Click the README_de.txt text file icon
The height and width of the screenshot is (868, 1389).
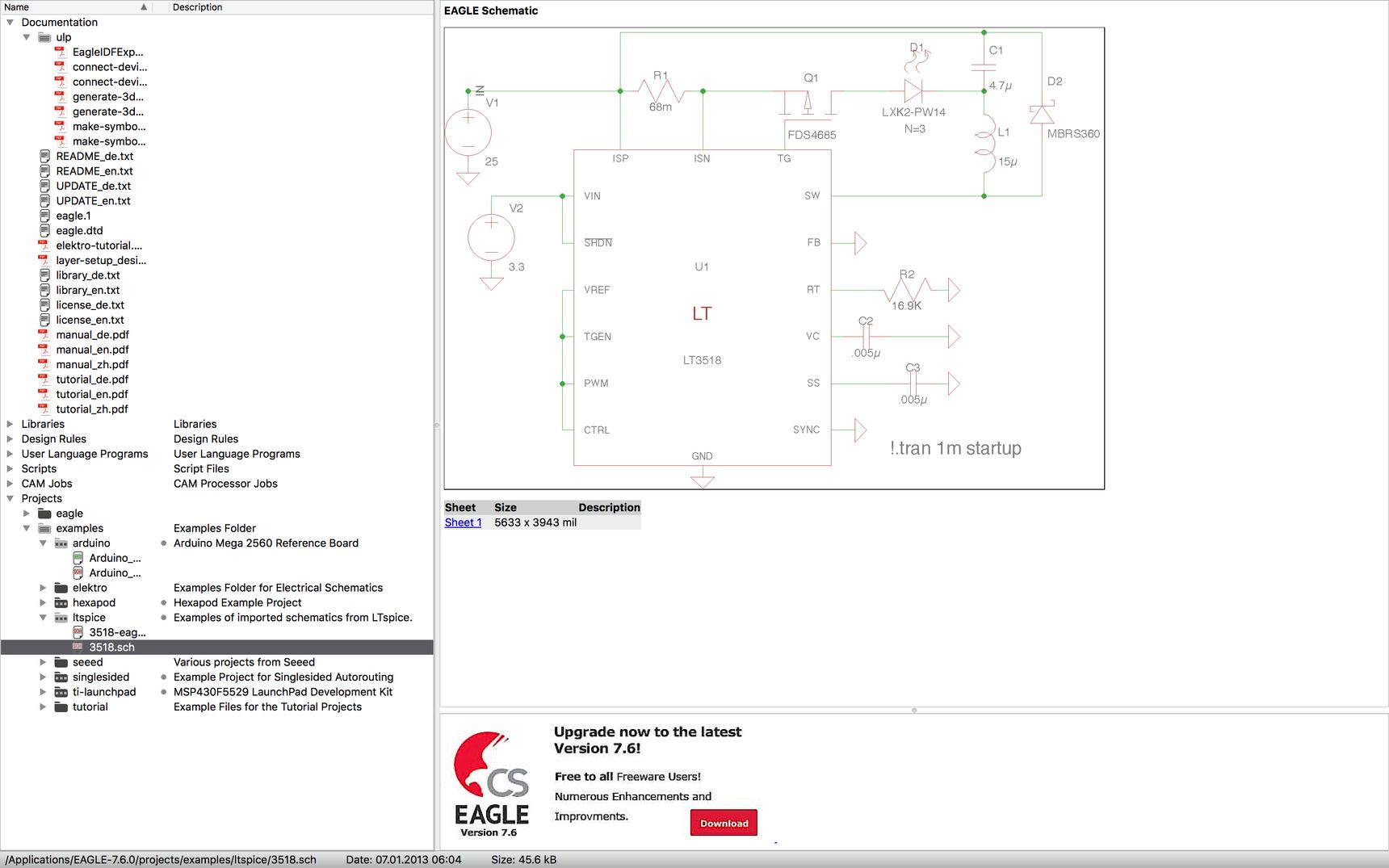click(x=45, y=156)
